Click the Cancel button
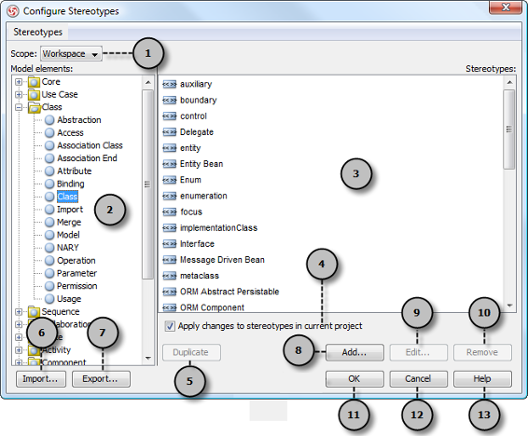The height and width of the screenshot is (436, 528). (418, 379)
